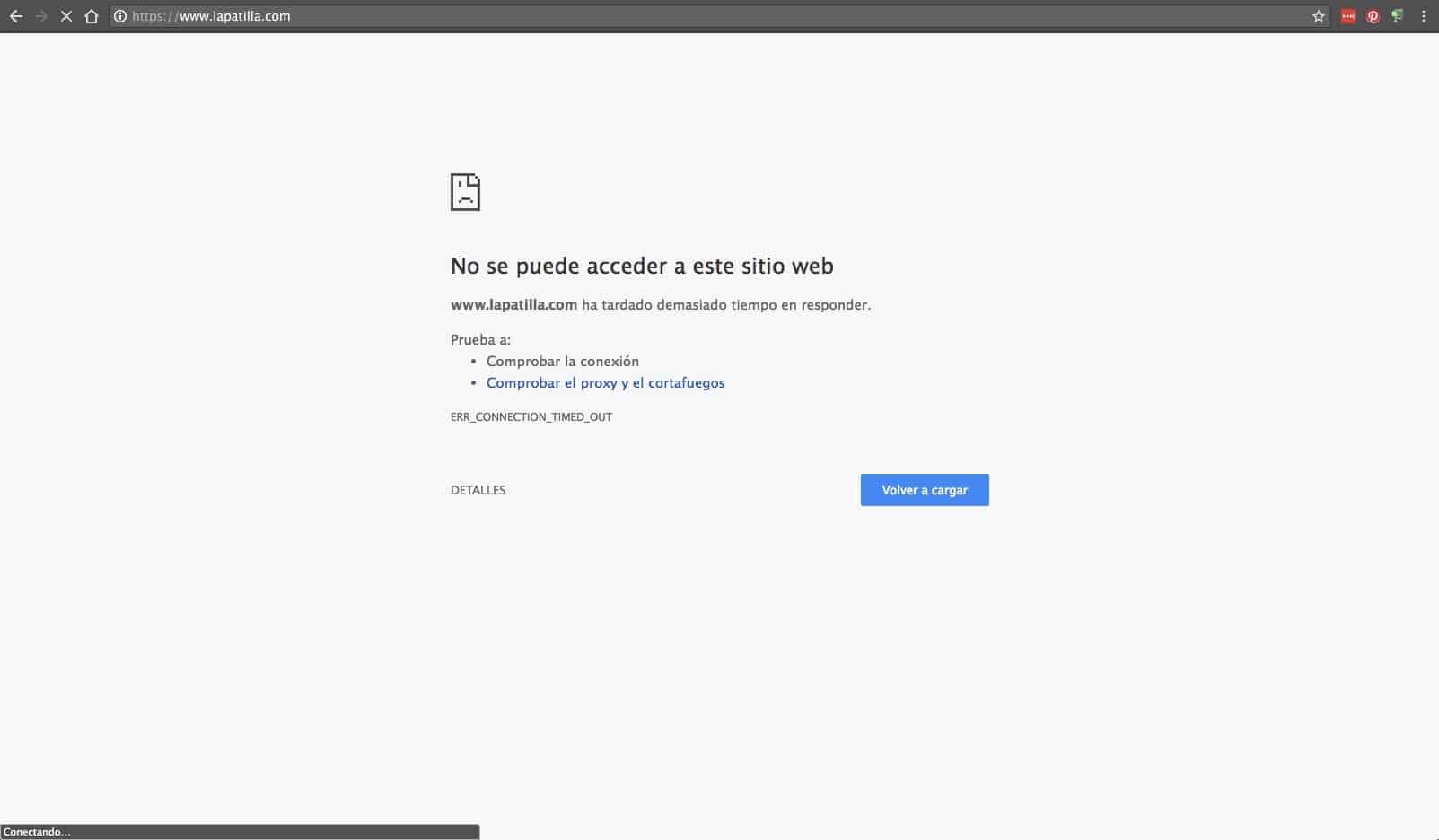Go back using the browser back arrow
The image size is (1439, 840).
tap(16, 16)
